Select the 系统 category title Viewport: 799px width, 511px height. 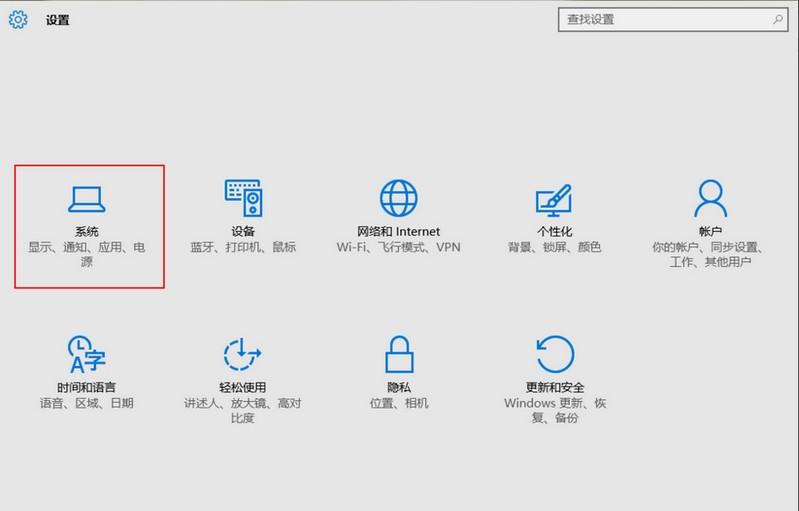pyautogui.click(x=87, y=231)
